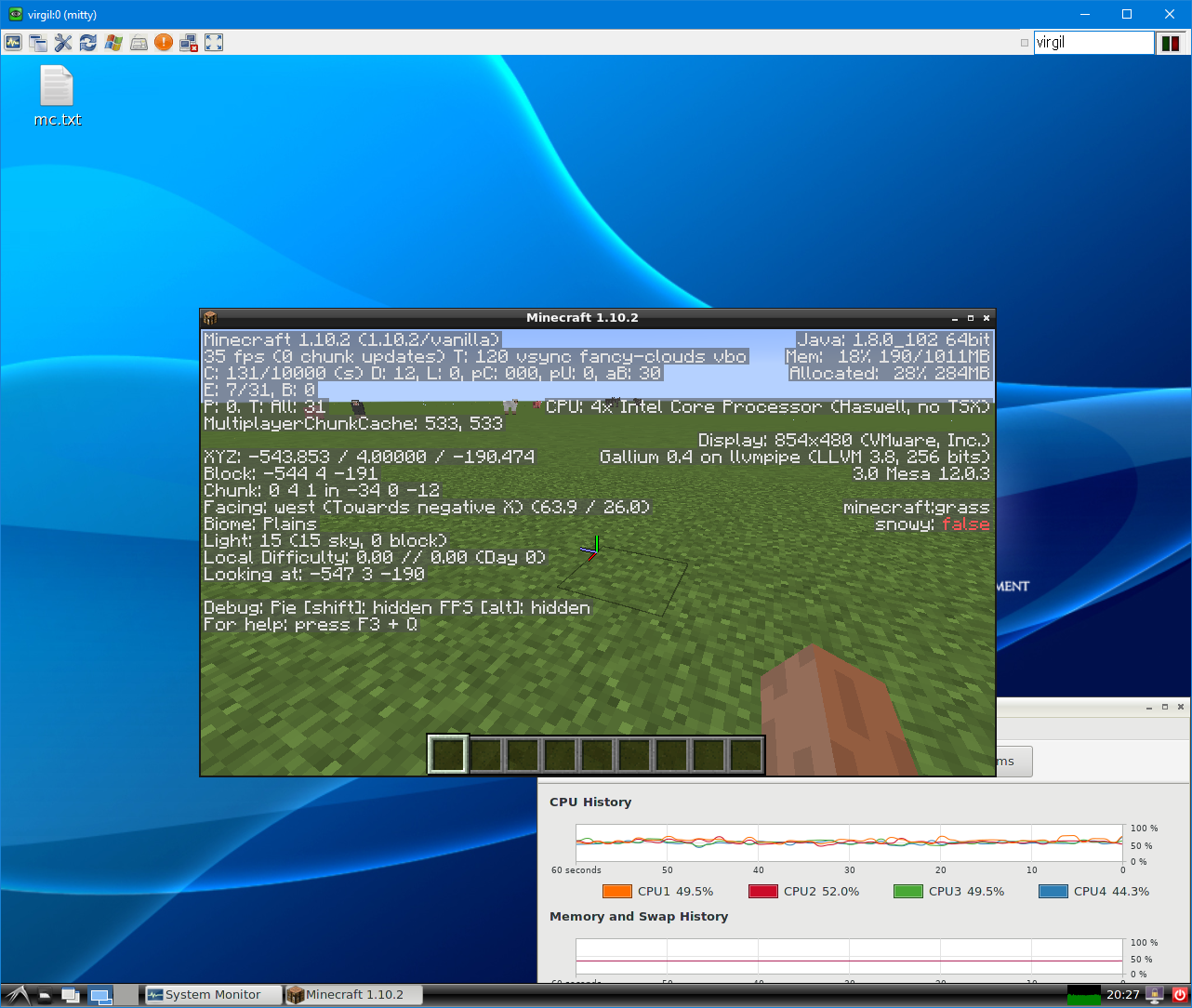This screenshot has width=1192, height=1008.
Task: Click the 'Memory and Swap History' heading
Action: click(x=639, y=916)
